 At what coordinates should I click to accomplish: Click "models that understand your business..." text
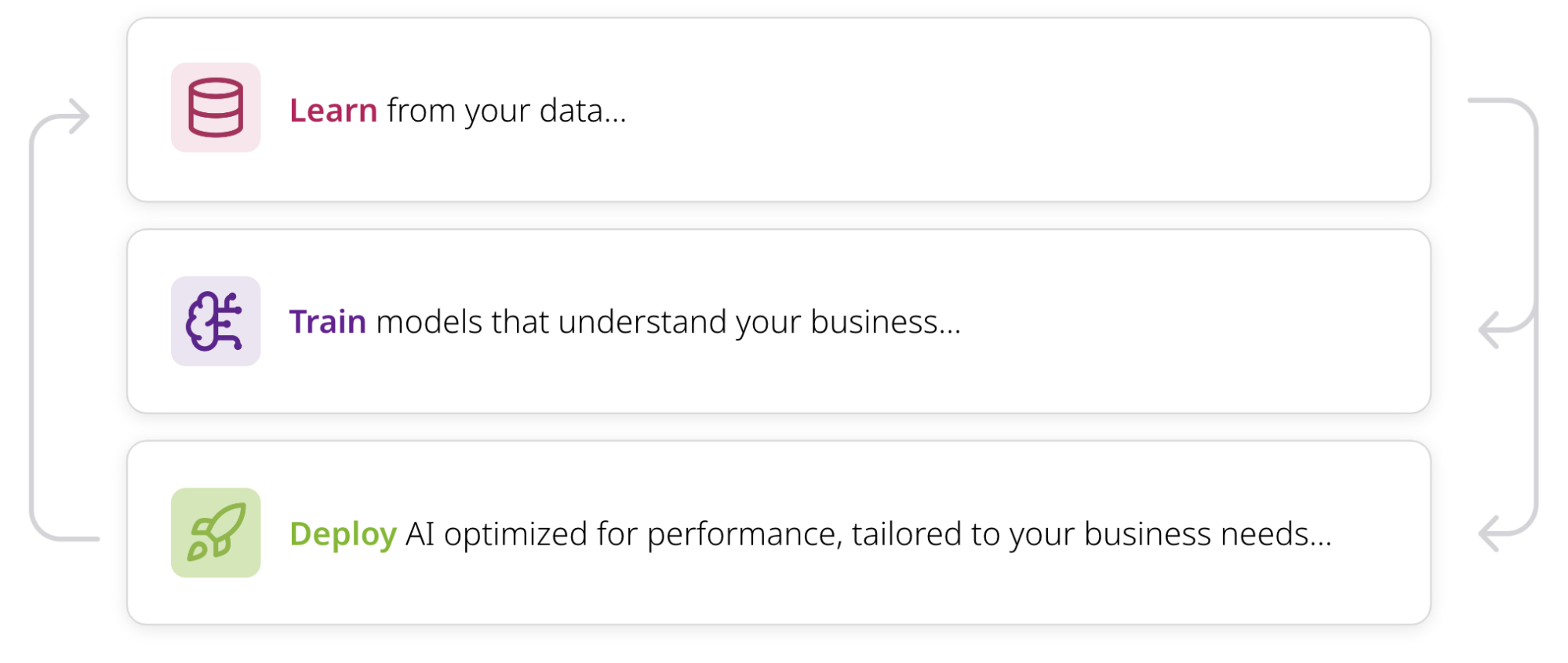coord(668,322)
